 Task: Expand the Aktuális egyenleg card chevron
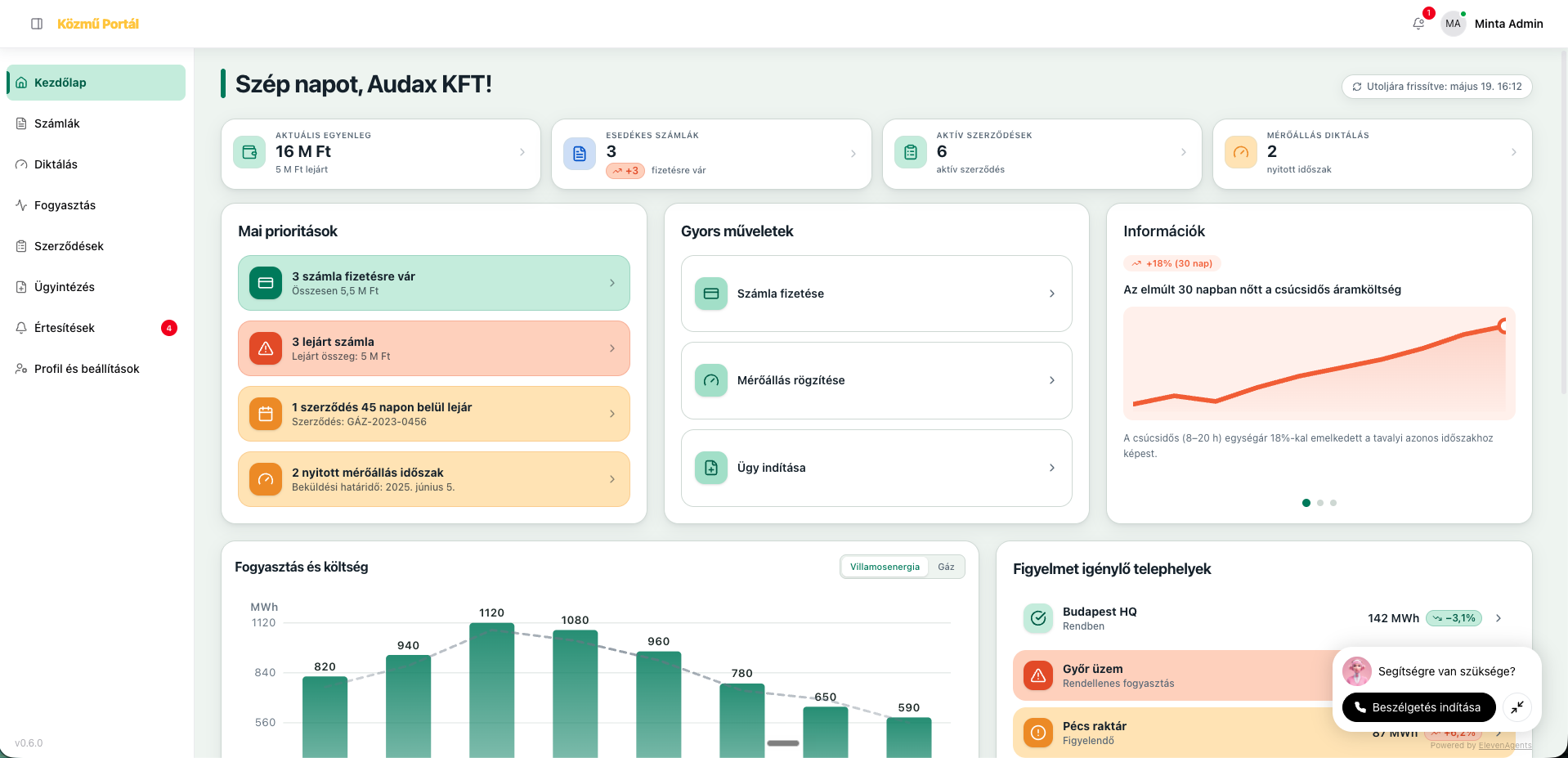coord(522,153)
